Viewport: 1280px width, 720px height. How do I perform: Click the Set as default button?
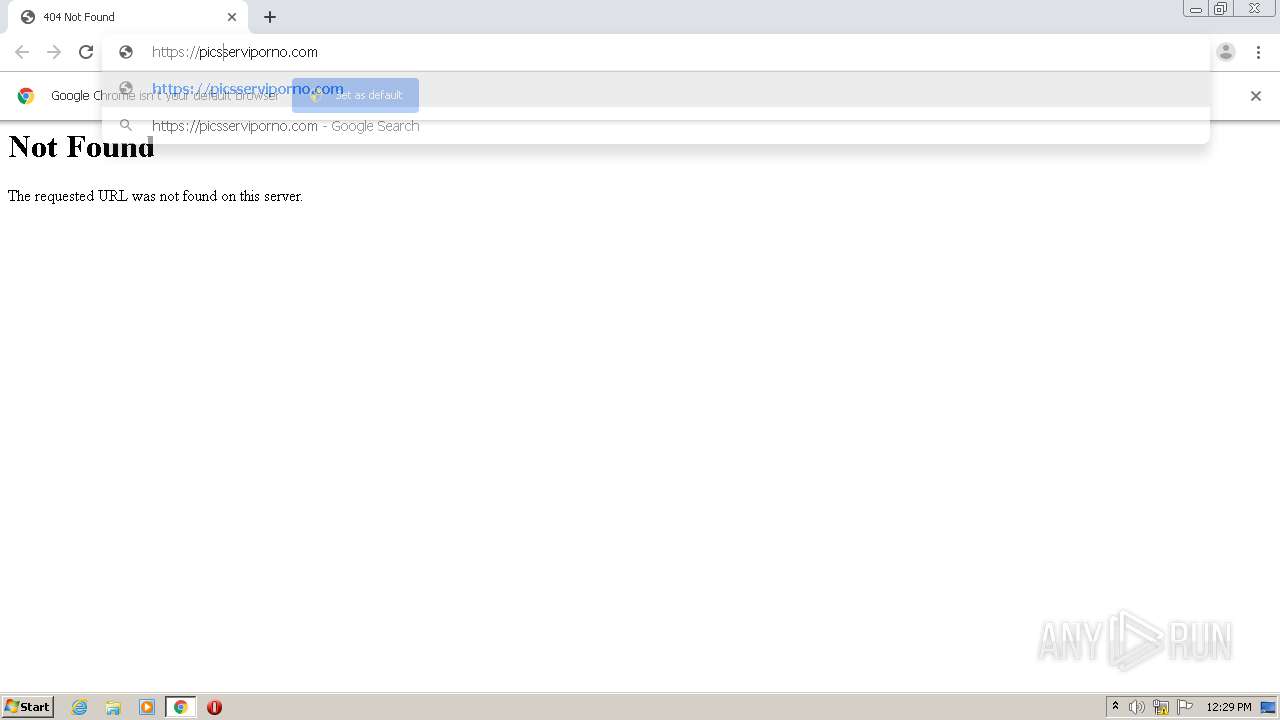pyautogui.click(x=355, y=95)
